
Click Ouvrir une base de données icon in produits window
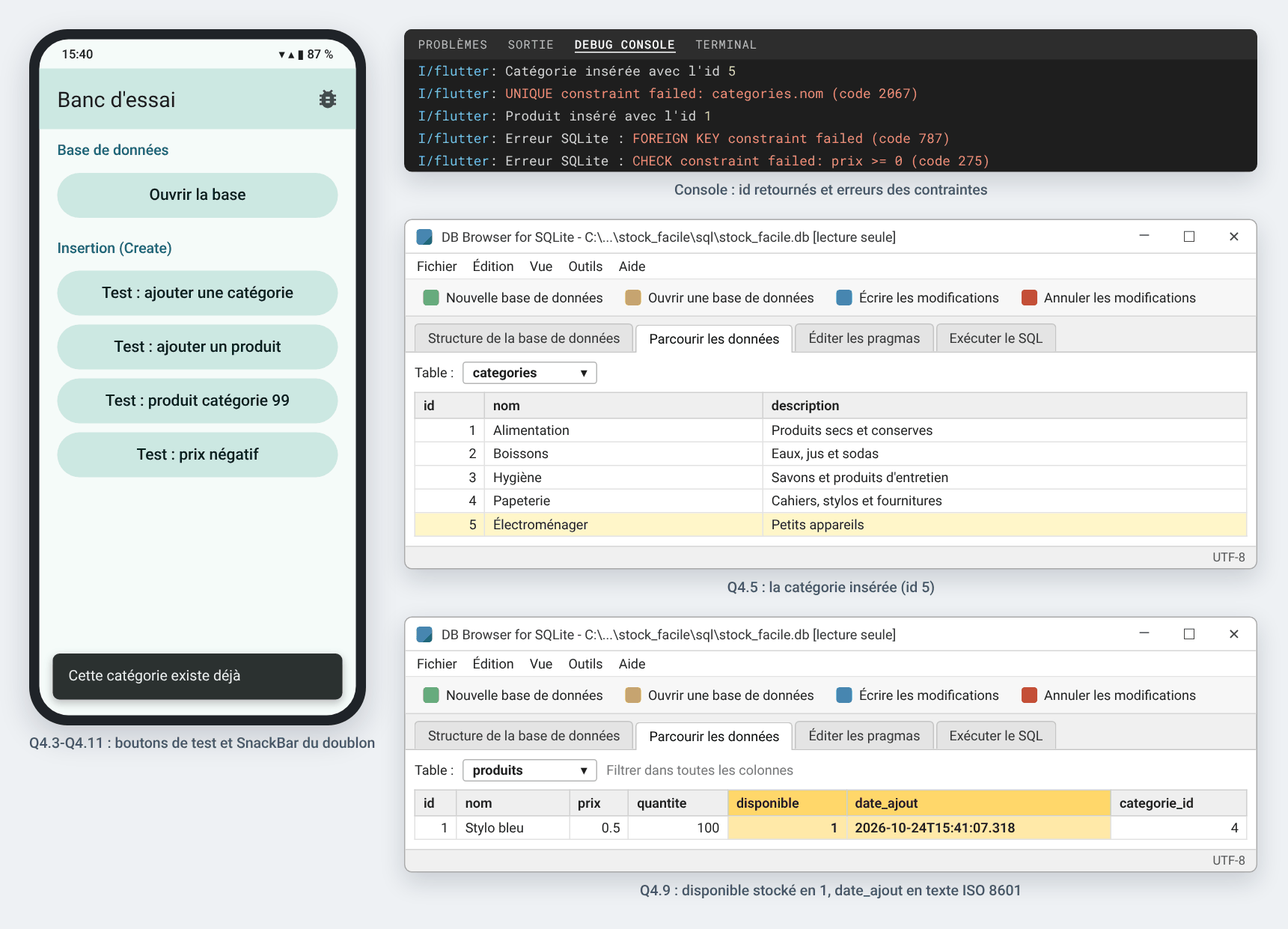633,695
